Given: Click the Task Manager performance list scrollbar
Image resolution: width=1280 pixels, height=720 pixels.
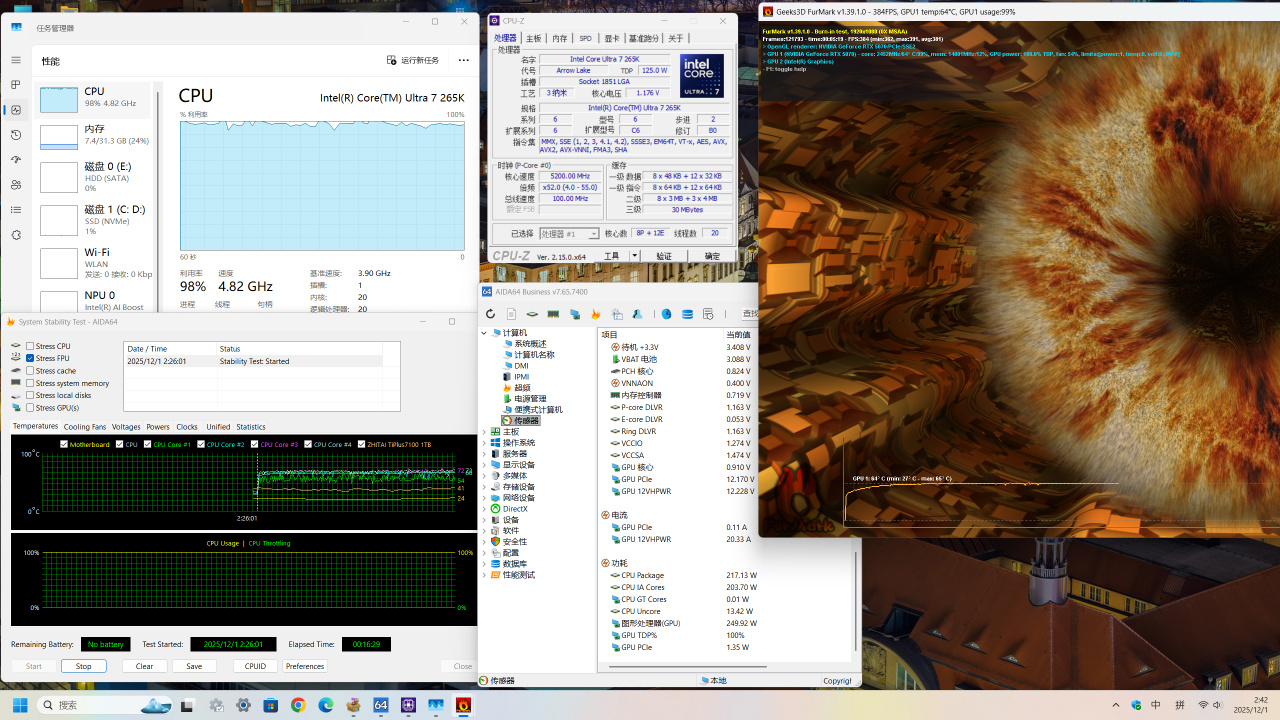Looking at the screenshot, I should tap(156, 200).
